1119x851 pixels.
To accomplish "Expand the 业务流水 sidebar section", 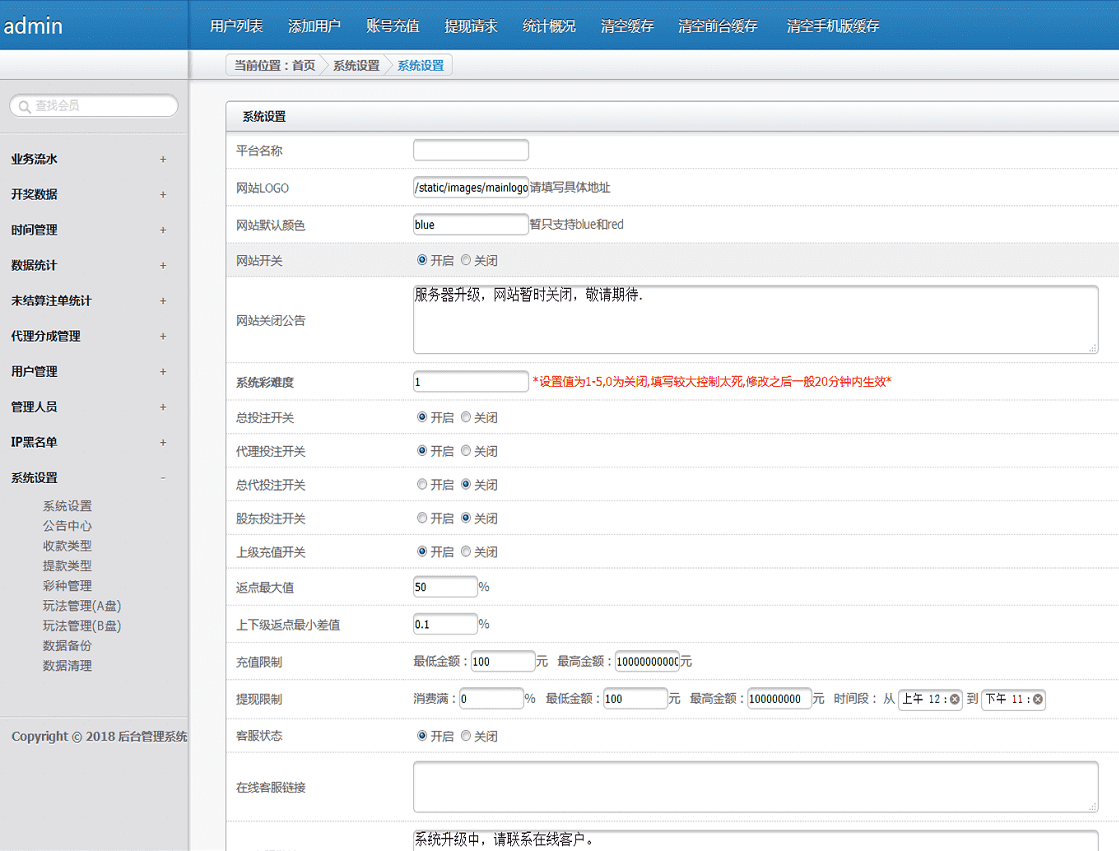I will [x=163, y=159].
